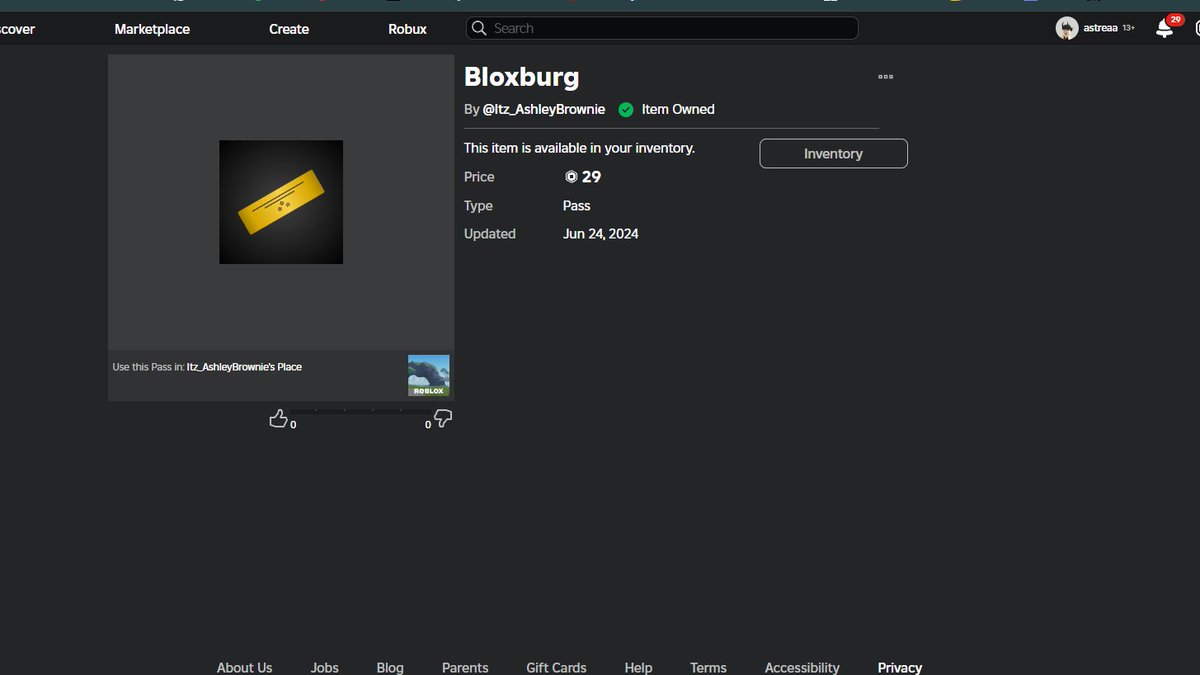Open the Privacy footer link
Screen dimensions: 1200x675
point(900,667)
